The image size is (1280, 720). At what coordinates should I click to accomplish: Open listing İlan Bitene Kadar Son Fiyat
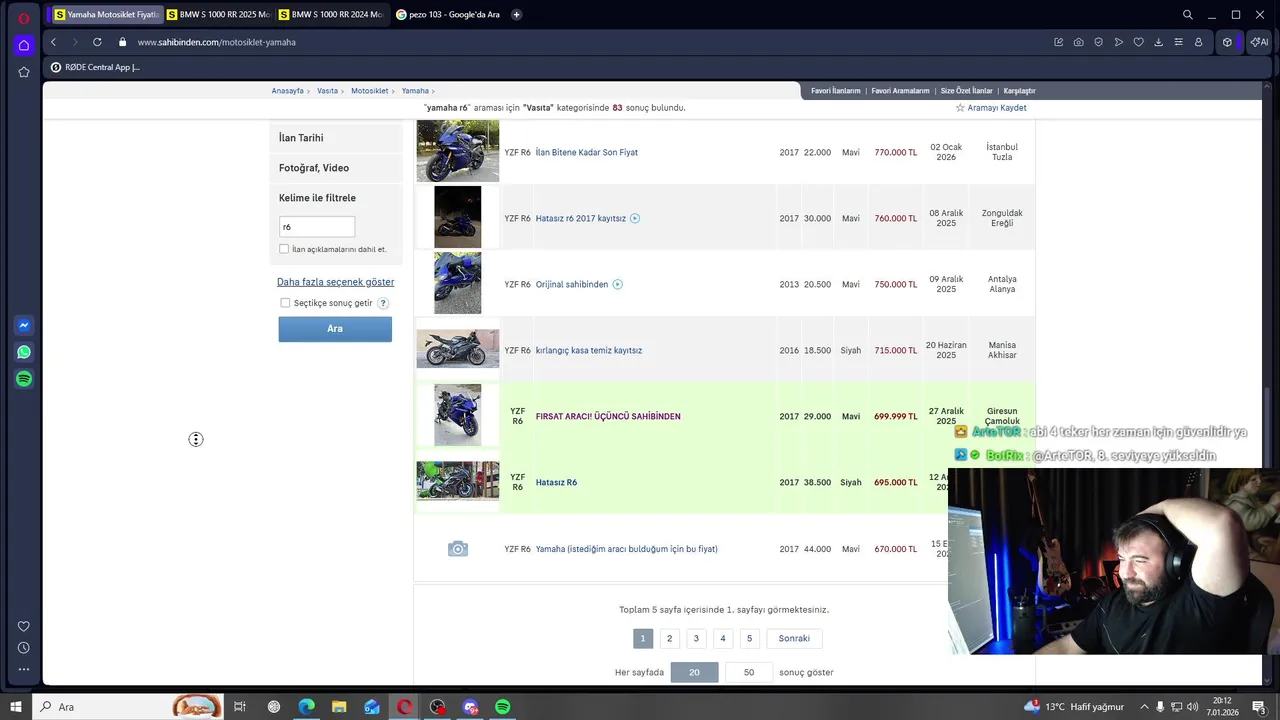click(587, 152)
